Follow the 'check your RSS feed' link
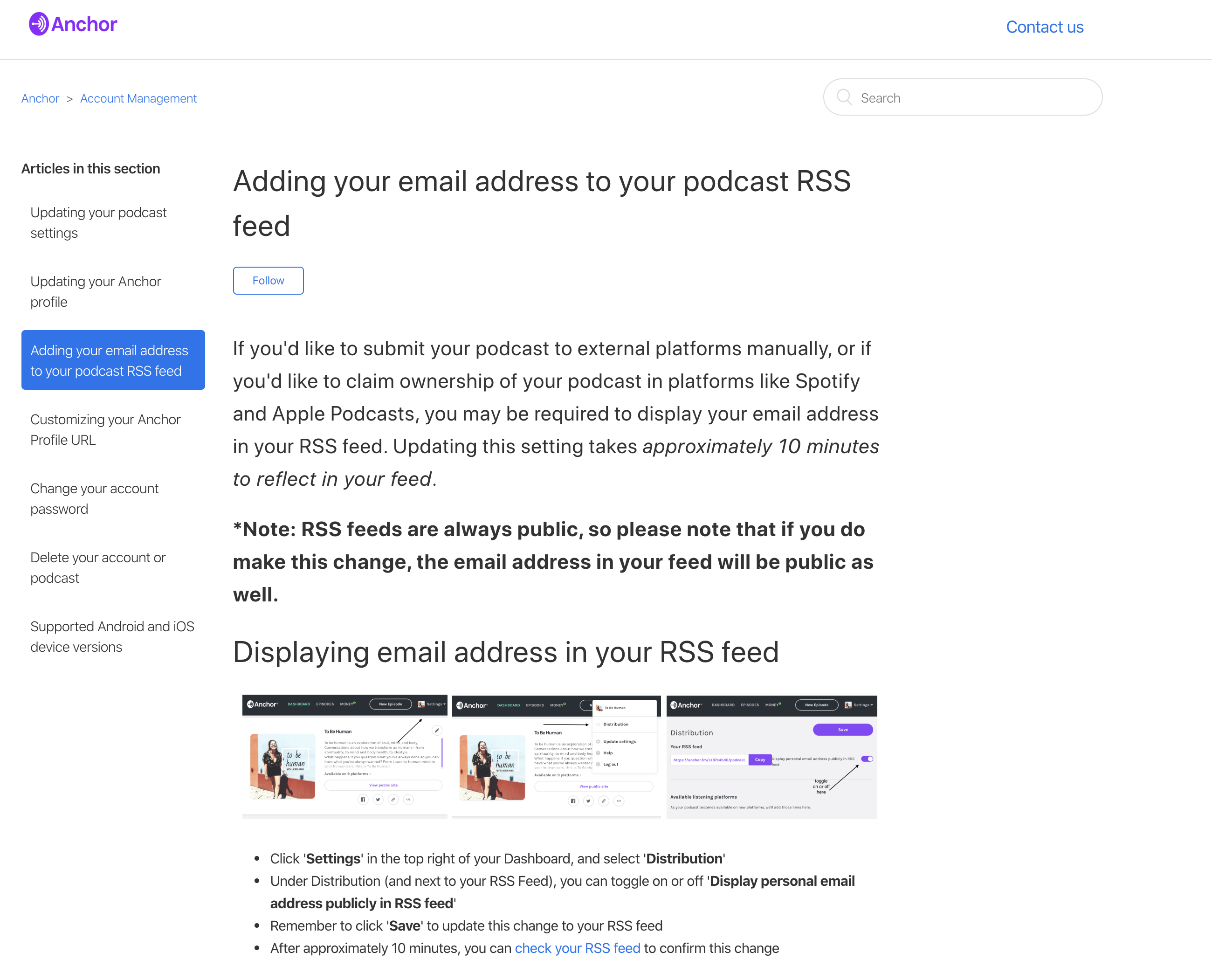The image size is (1212, 980). coord(578,948)
